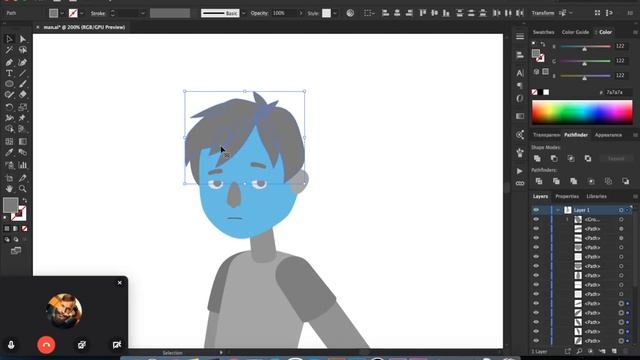Image resolution: width=640 pixels, height=360 pixels.
Task: Select the Type tool
Action: click(x=9, y=73)
